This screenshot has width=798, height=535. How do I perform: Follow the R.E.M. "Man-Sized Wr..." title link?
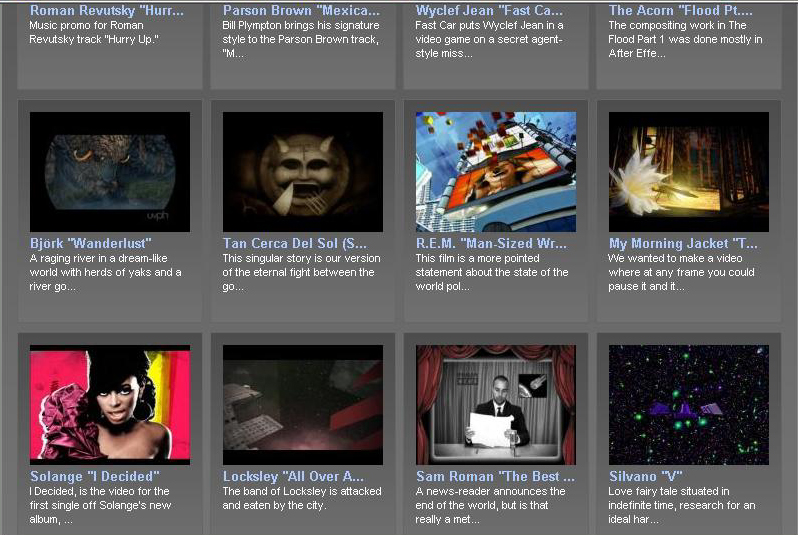coord(491,243)
